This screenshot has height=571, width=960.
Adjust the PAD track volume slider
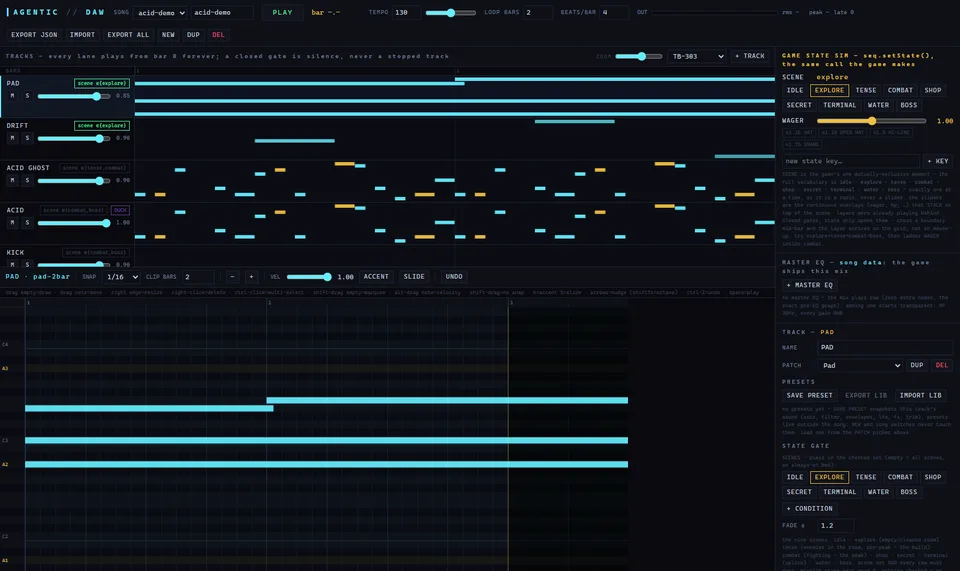click(74, 96)
